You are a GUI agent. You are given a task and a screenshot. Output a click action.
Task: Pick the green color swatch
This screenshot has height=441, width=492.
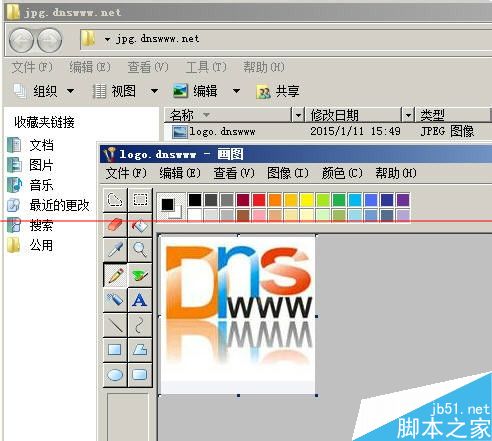(339, 200)
